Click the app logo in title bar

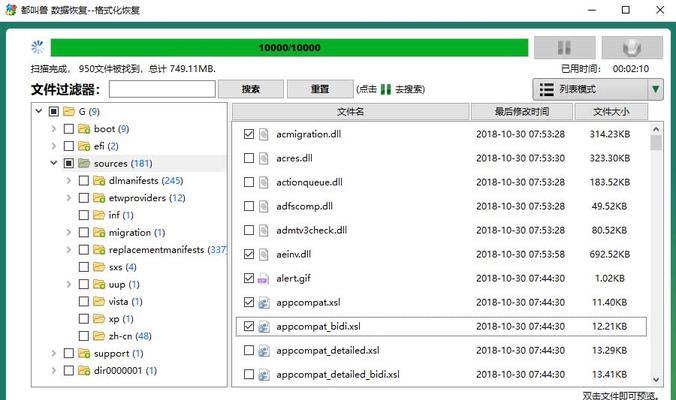[11, 9]
